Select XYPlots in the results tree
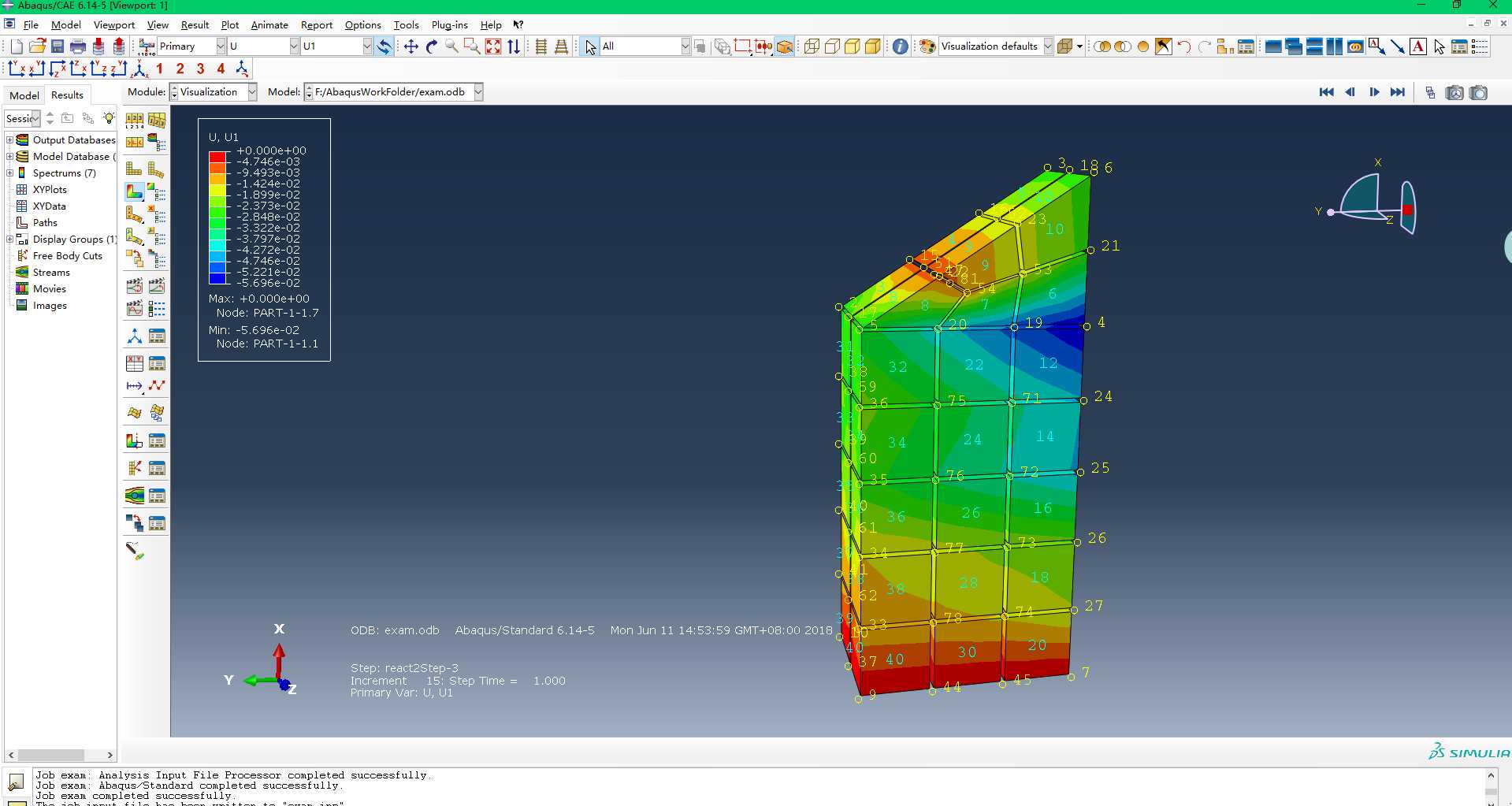 50,190
